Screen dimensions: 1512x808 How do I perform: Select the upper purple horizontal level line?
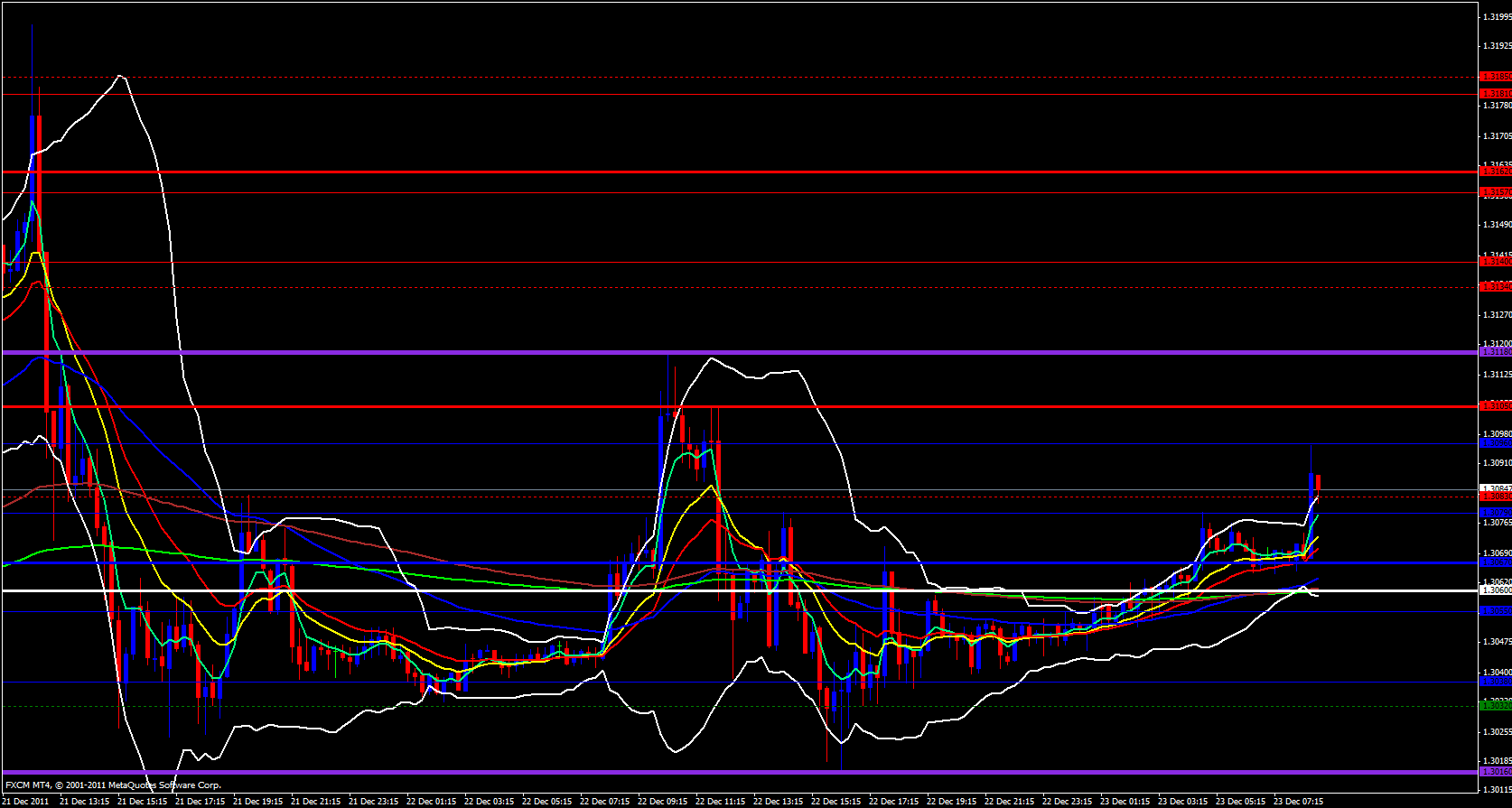point(723,352)
